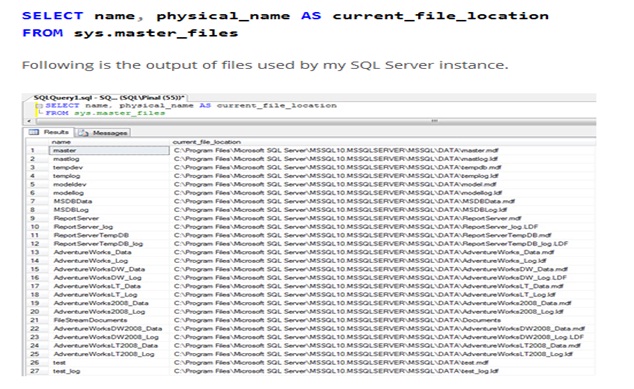Select the 'modellog' name cell

coord(109,193)
